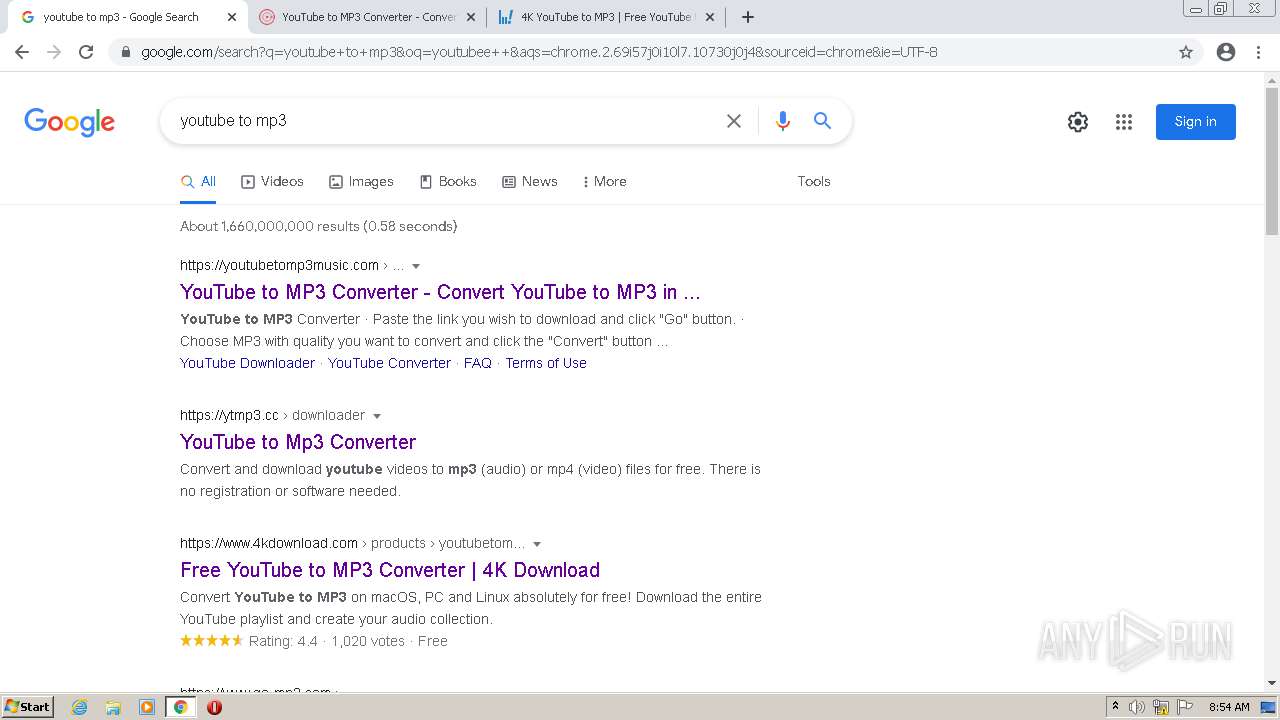Screen dimensions: 1280x720
Task: Open Chrome three-dot menu
Action: 1258,52
